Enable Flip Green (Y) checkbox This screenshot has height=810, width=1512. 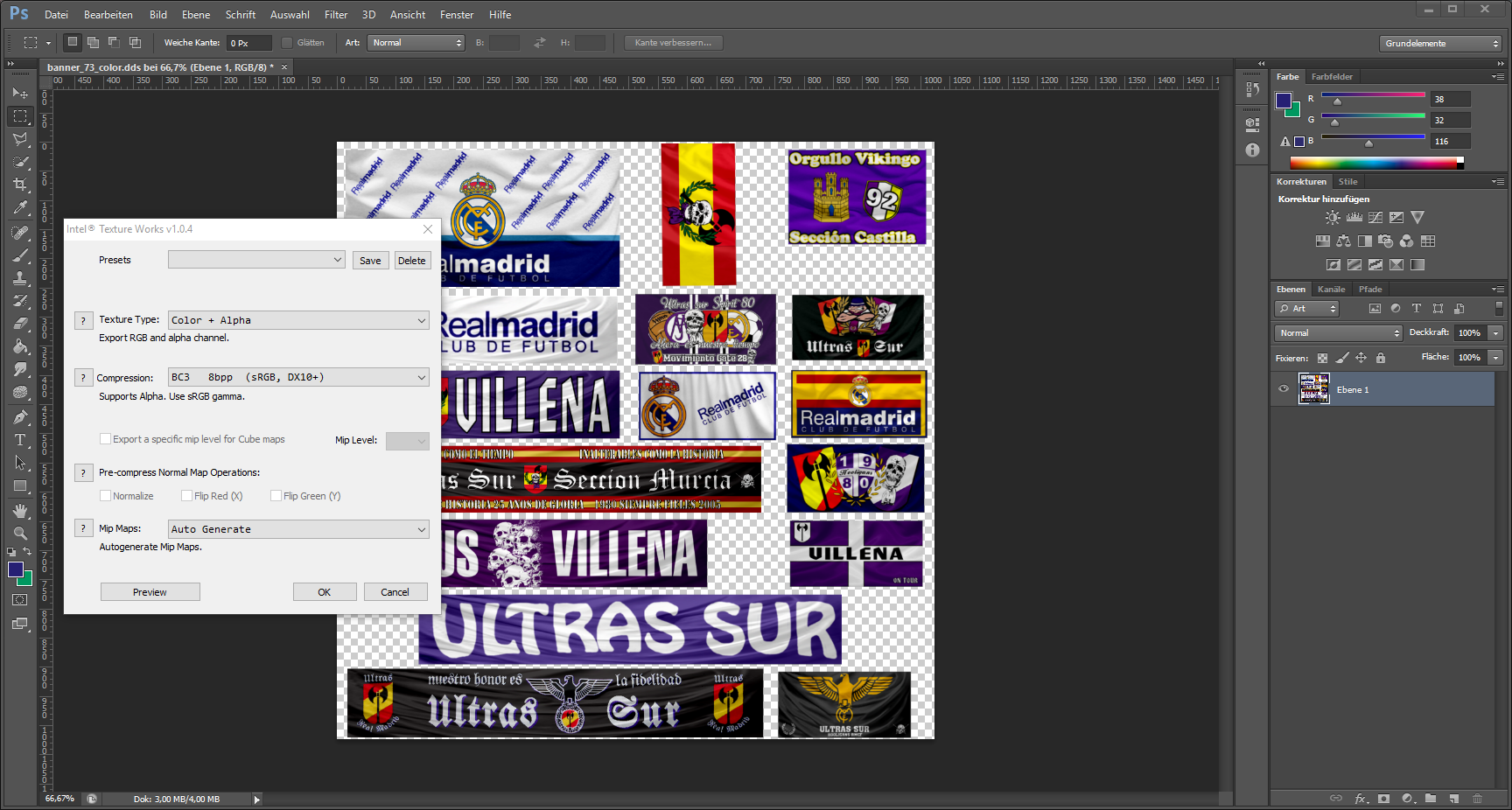(276, 496)
